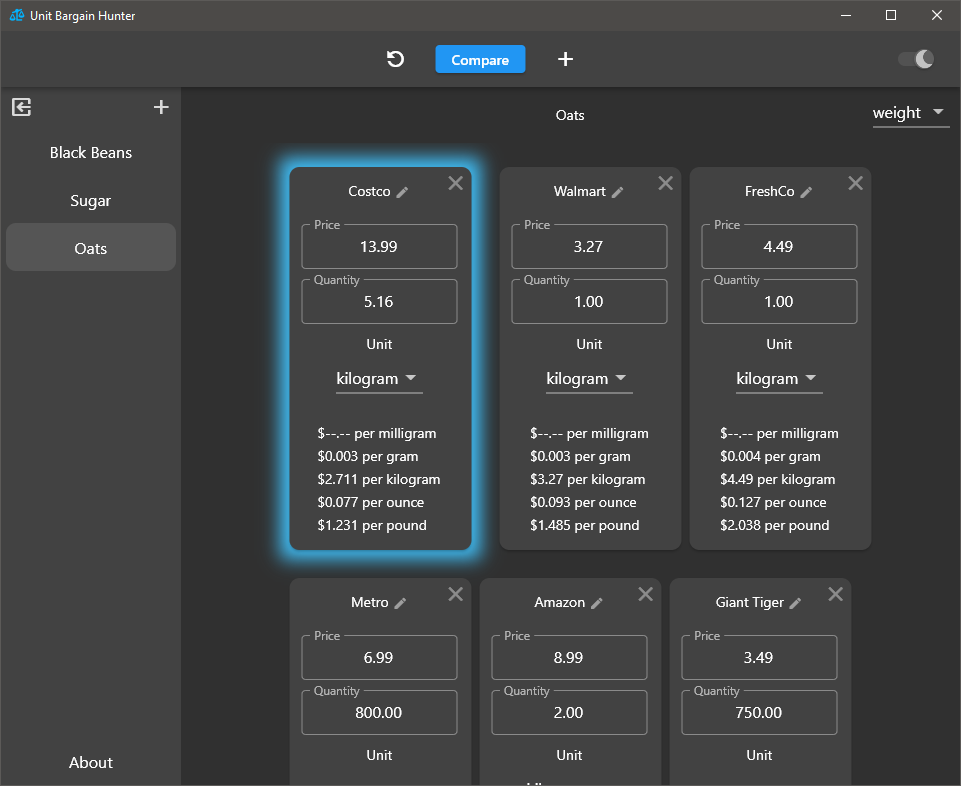Click Walmart's '$1.485 per pound' text
961x786 pixels.
click(x=585, y=525)
